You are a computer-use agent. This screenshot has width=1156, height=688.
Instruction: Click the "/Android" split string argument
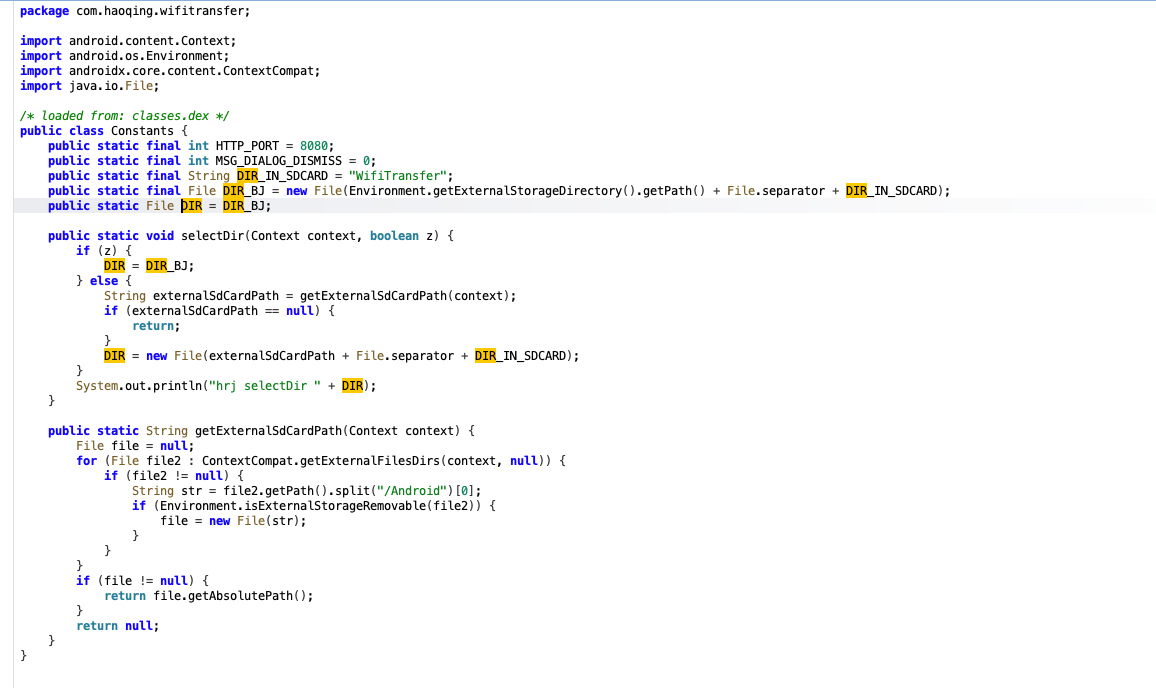coord(414,491)
